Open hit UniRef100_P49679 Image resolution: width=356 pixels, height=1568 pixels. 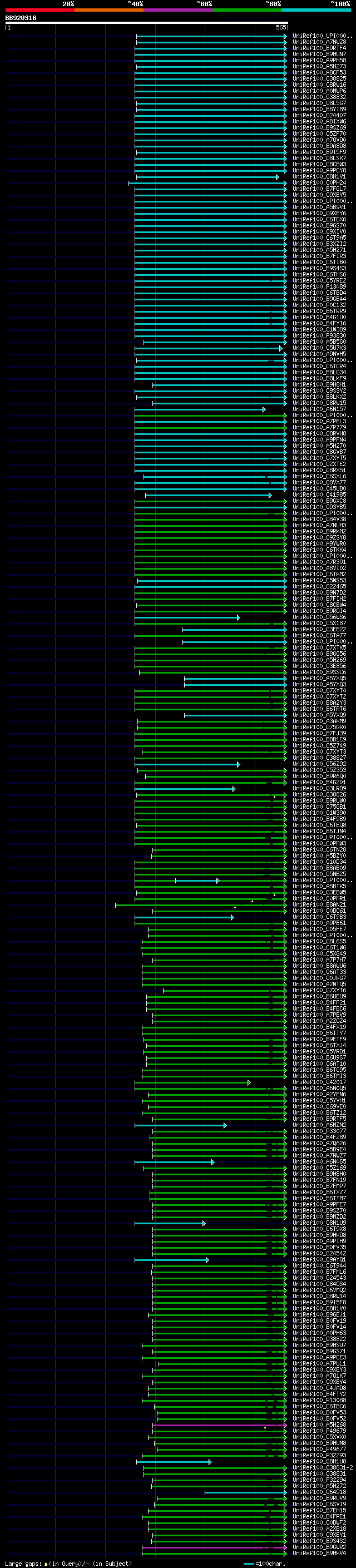[319, 1431]
